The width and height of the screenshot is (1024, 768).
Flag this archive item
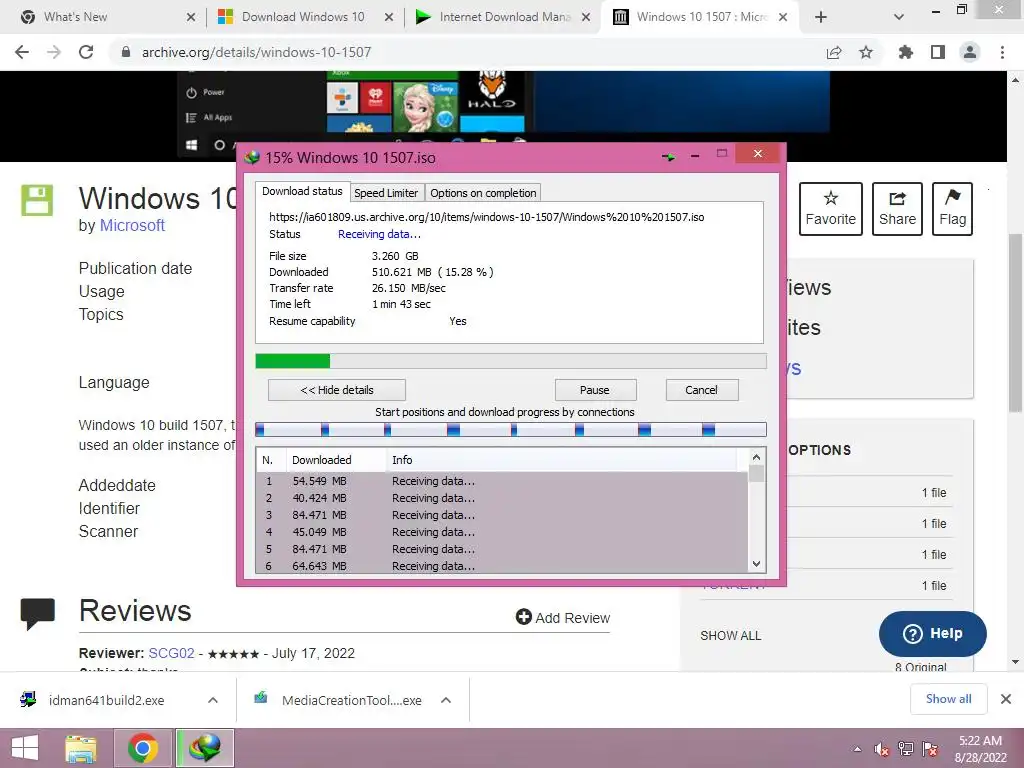pos(952,209)
